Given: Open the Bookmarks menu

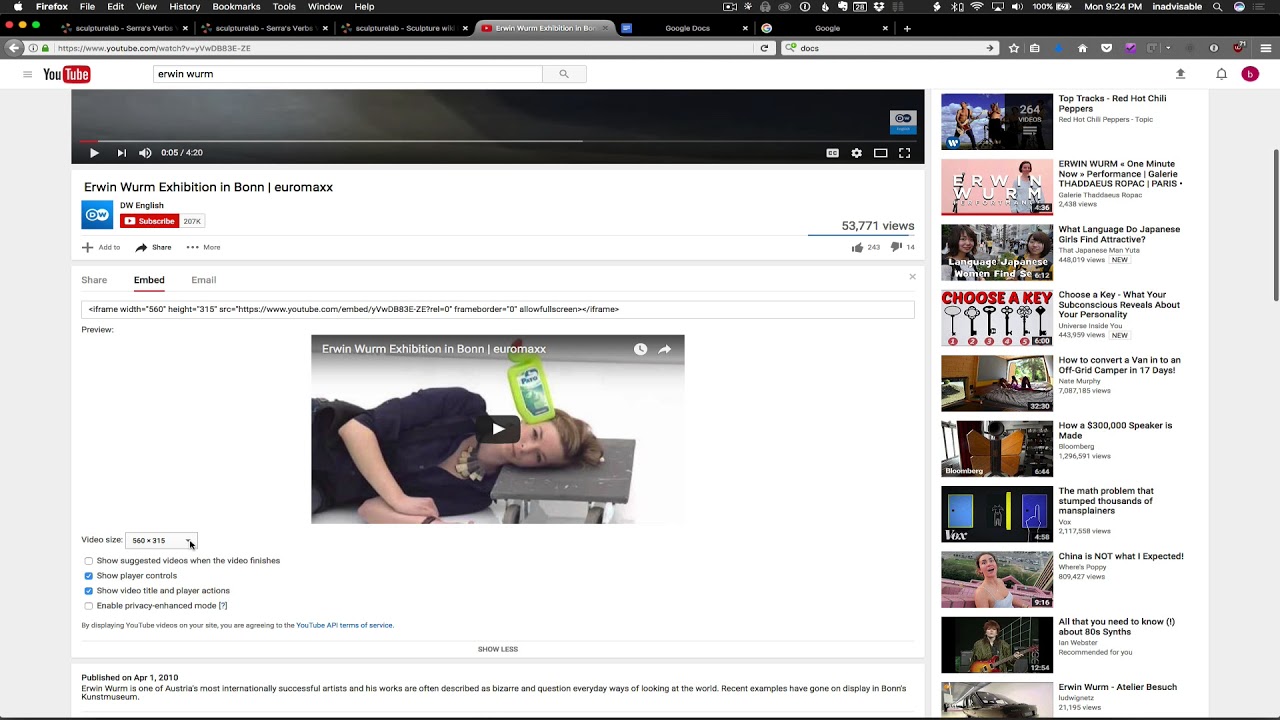Looking at the screenshot, I should tap(236, 7).
